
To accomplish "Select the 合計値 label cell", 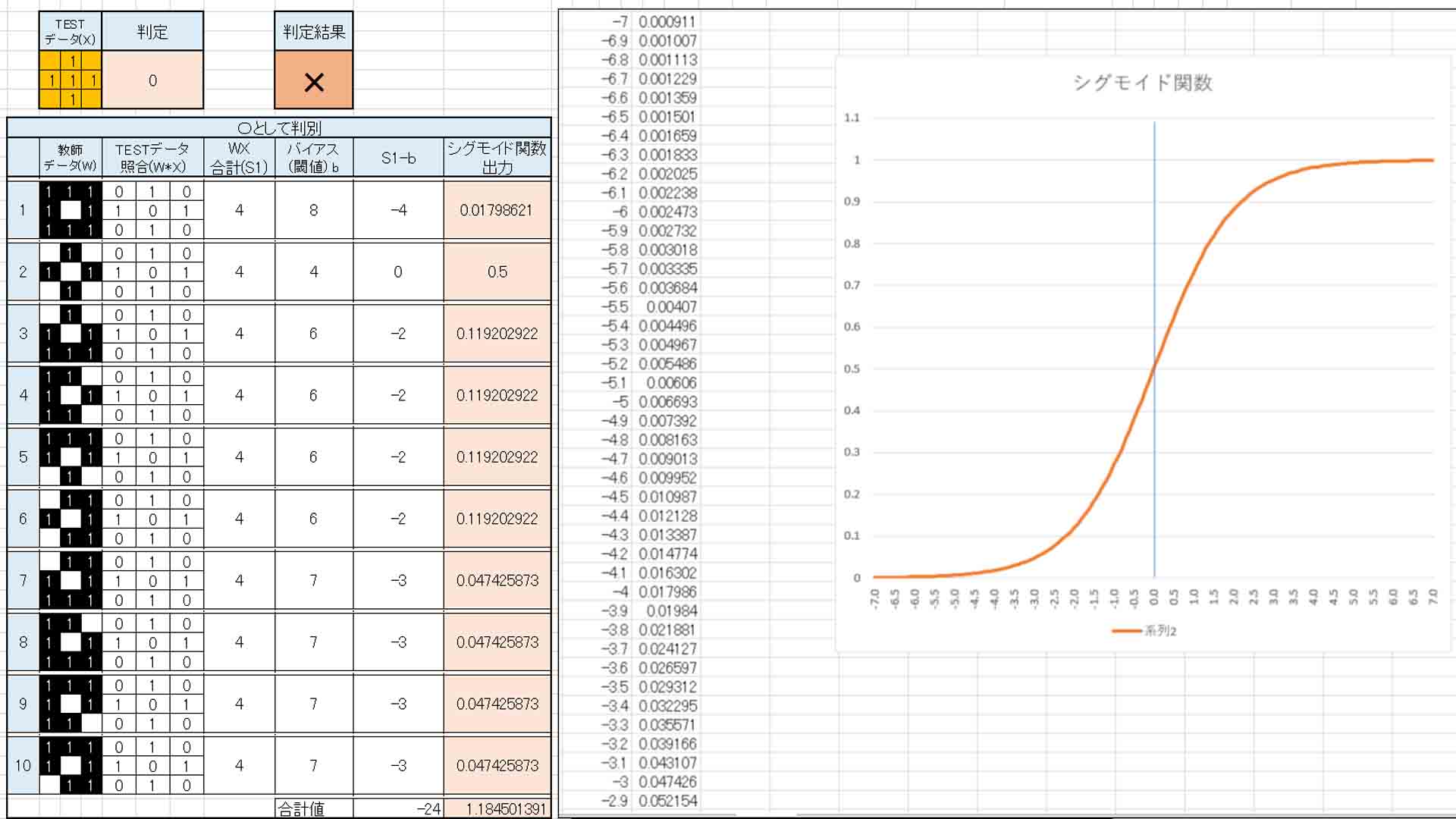I will click(313, 808).
